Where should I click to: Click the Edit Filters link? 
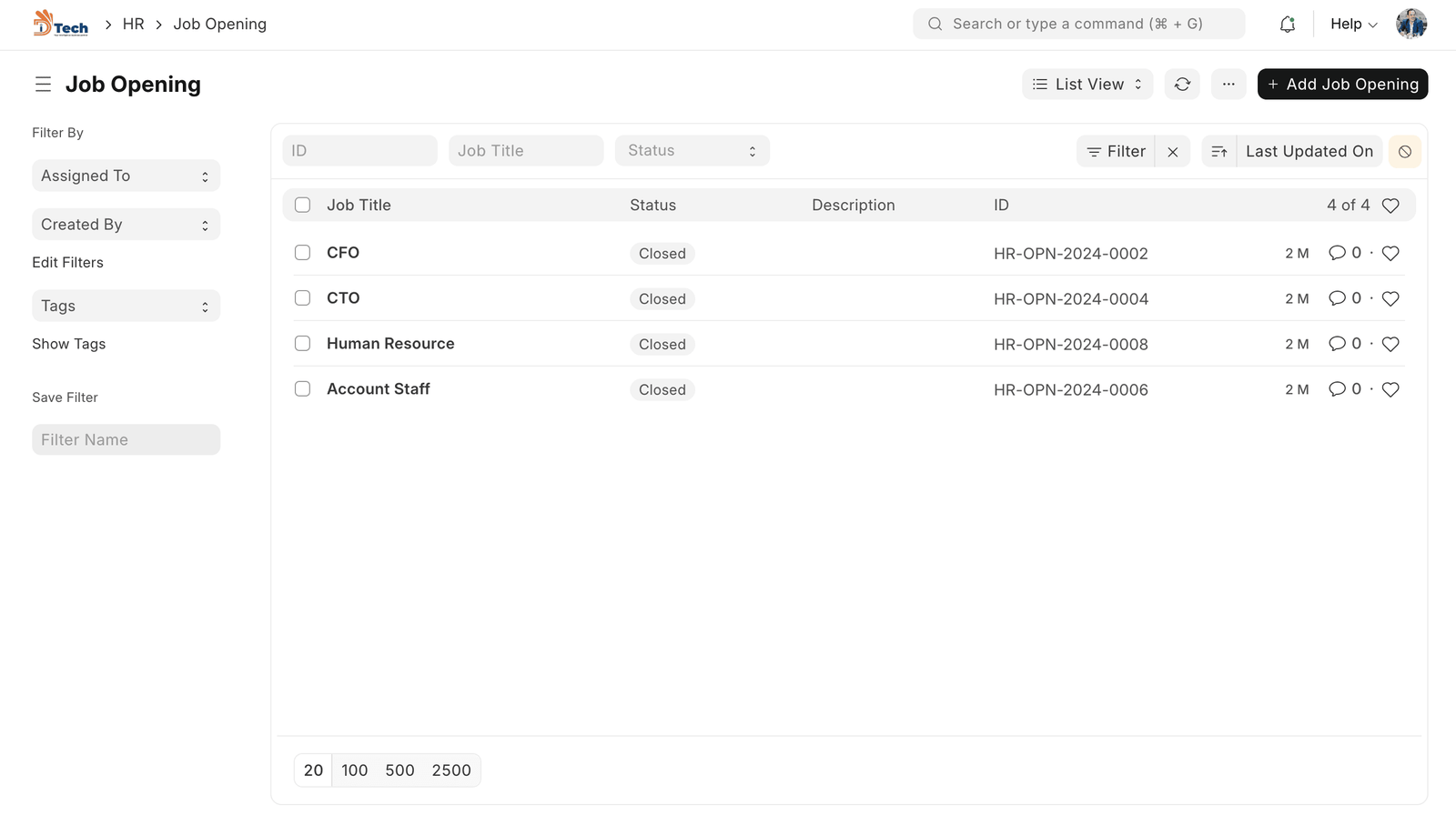point(68,263)
